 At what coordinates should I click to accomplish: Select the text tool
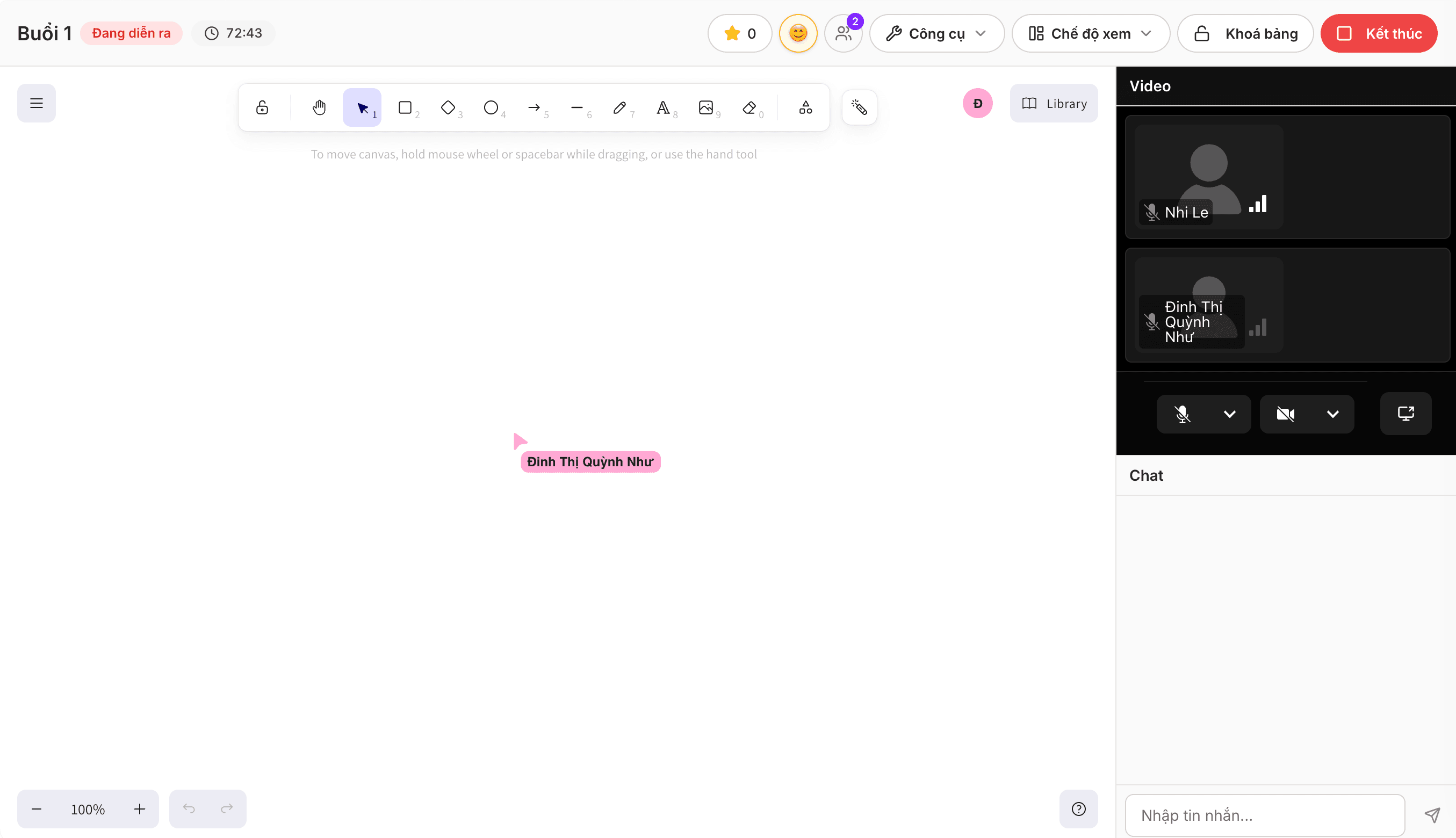663,107
